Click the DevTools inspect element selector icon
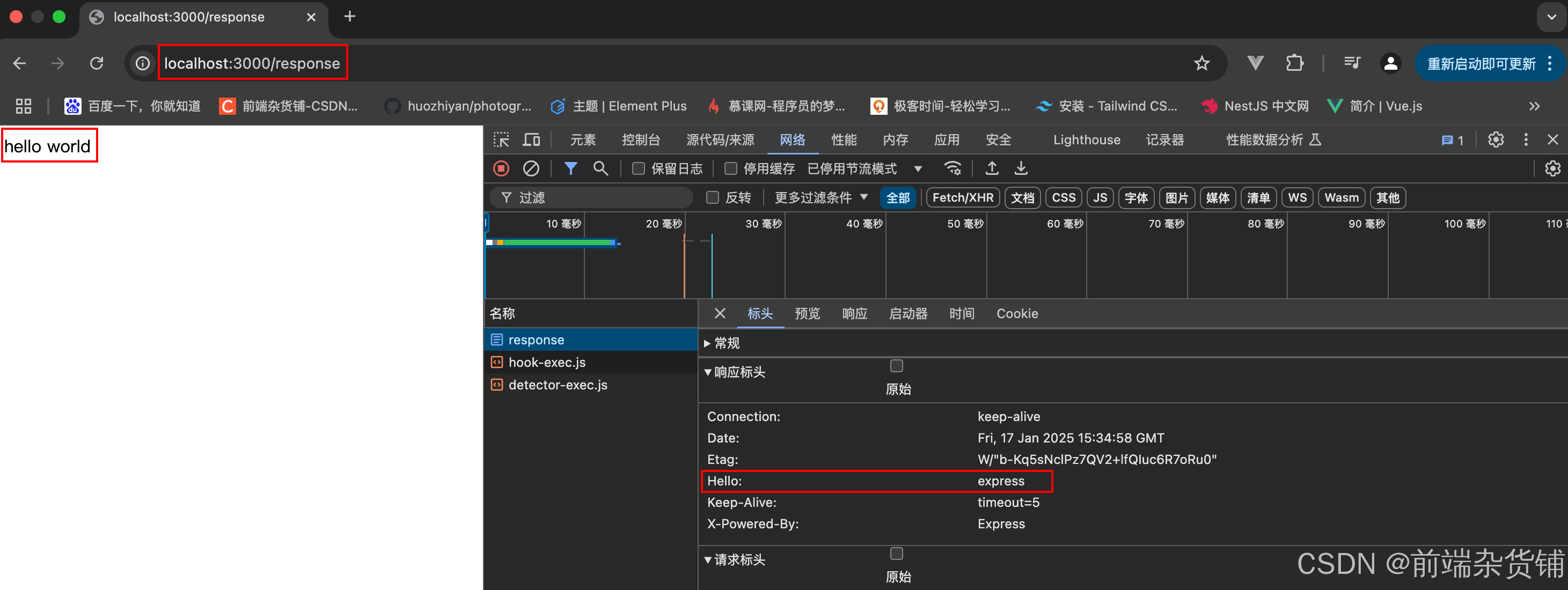This screenshot has height=590, width=1568. pos(501,140)
